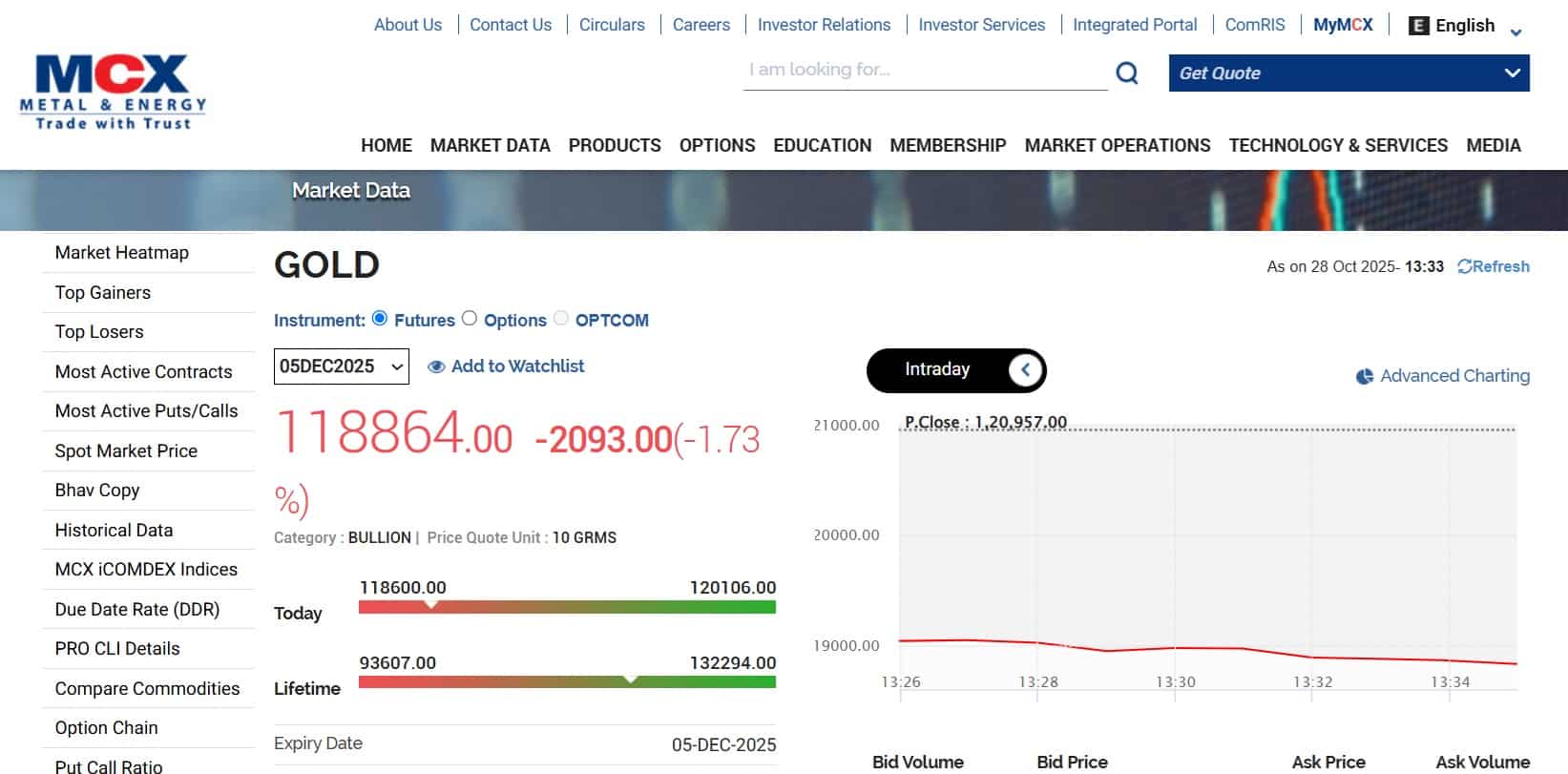Click the Lifetime price range bar
The width and height of the screenshot is (1568, 774).
pos(567,681)
